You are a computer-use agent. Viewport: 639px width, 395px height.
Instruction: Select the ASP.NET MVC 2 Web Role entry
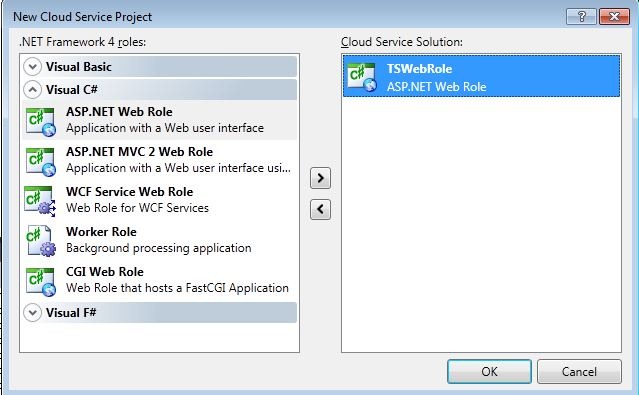tap(159, 160)
